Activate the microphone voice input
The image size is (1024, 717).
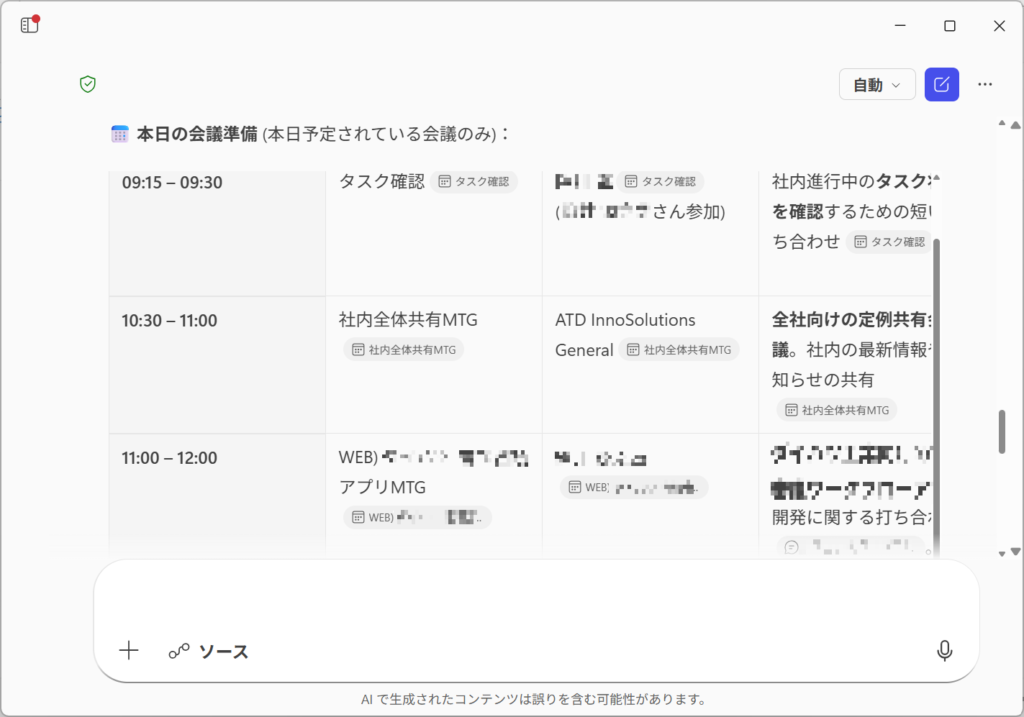944,651
